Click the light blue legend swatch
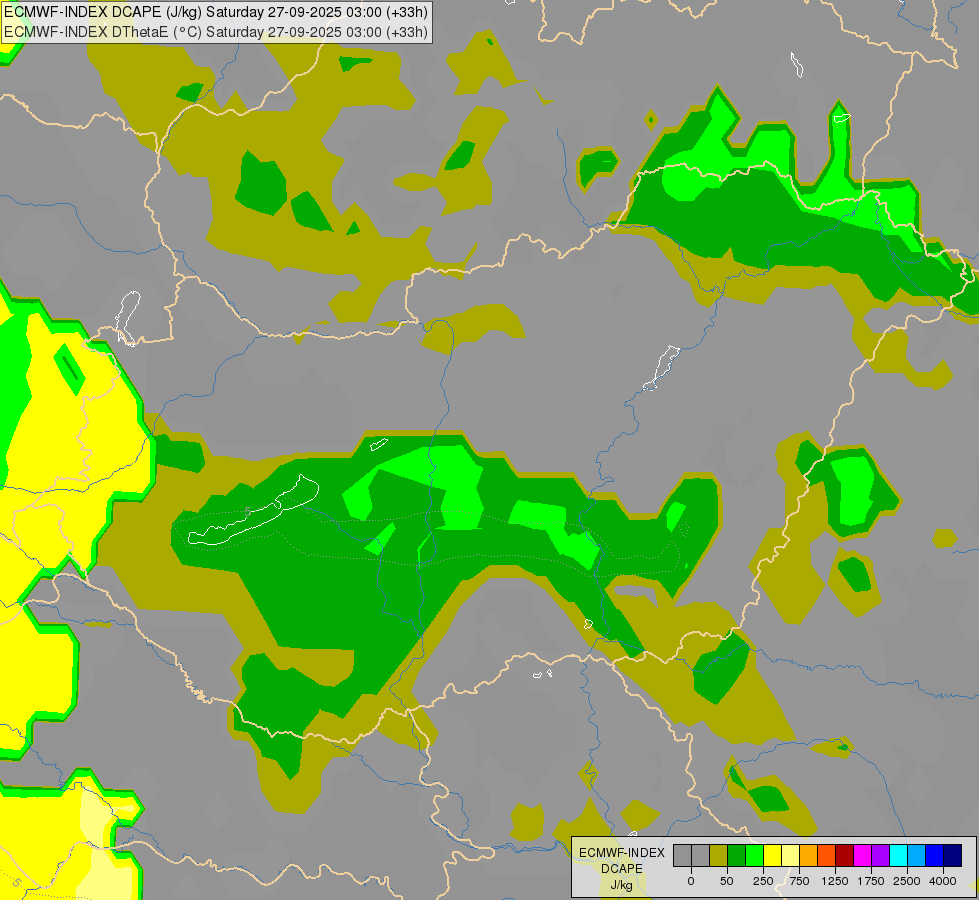The height and width of the screenshot is (900, 979). click(x=917, y=855)
